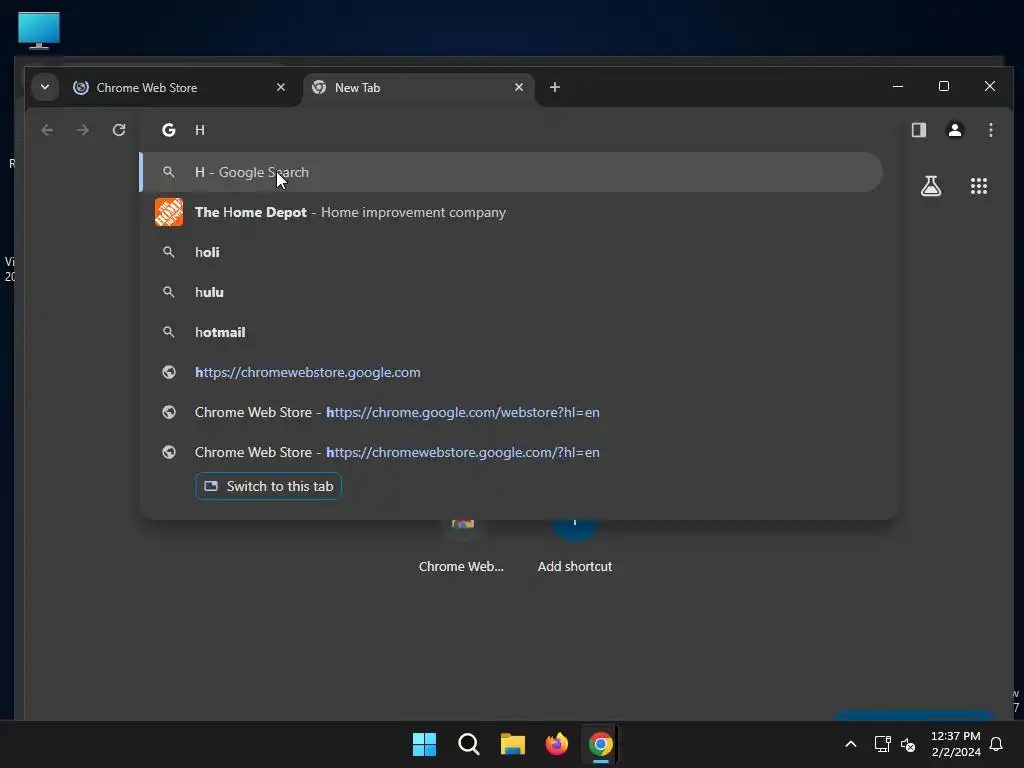The image size is (1024, 768).
Task: Open the tab search dropdown arrow
Action: [x=44, y=87]
